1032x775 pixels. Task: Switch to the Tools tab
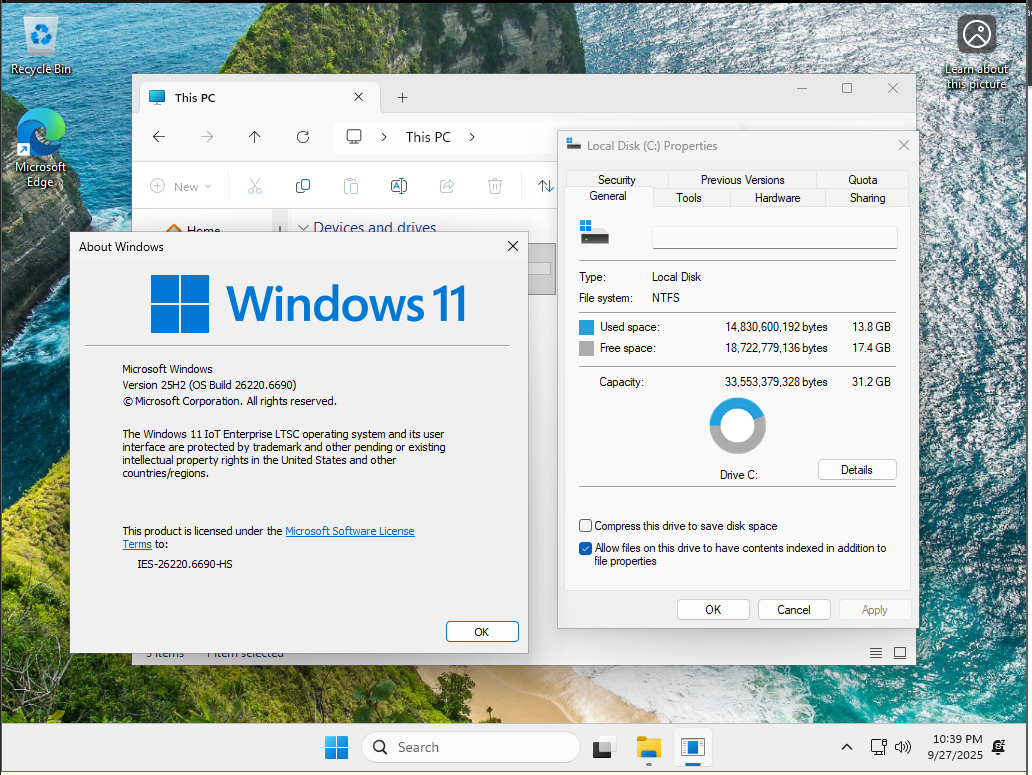689,197
